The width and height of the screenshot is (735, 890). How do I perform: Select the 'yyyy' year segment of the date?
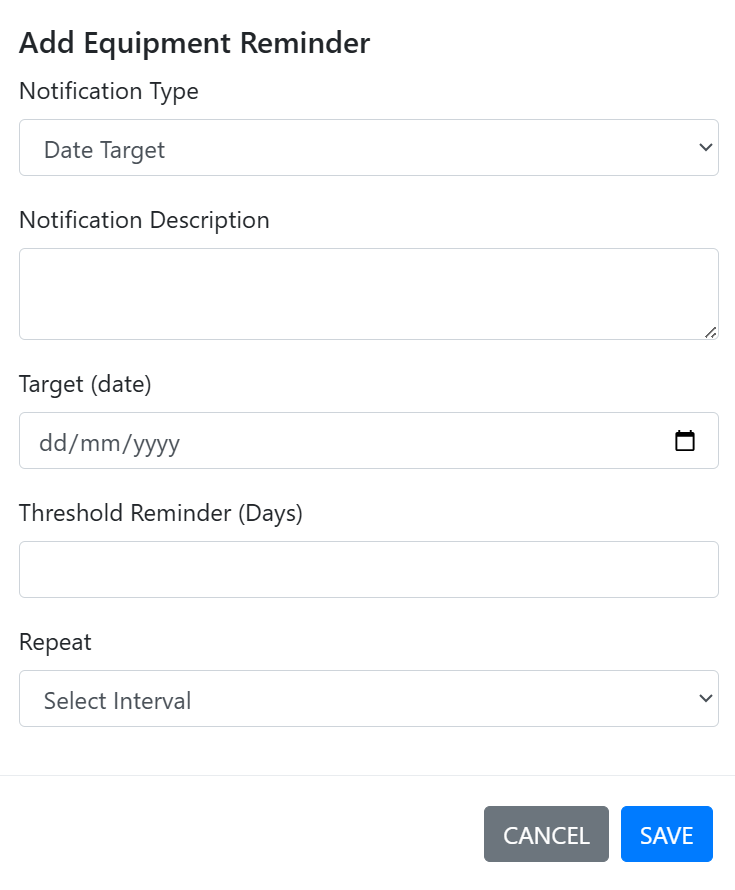pos(153,442)
